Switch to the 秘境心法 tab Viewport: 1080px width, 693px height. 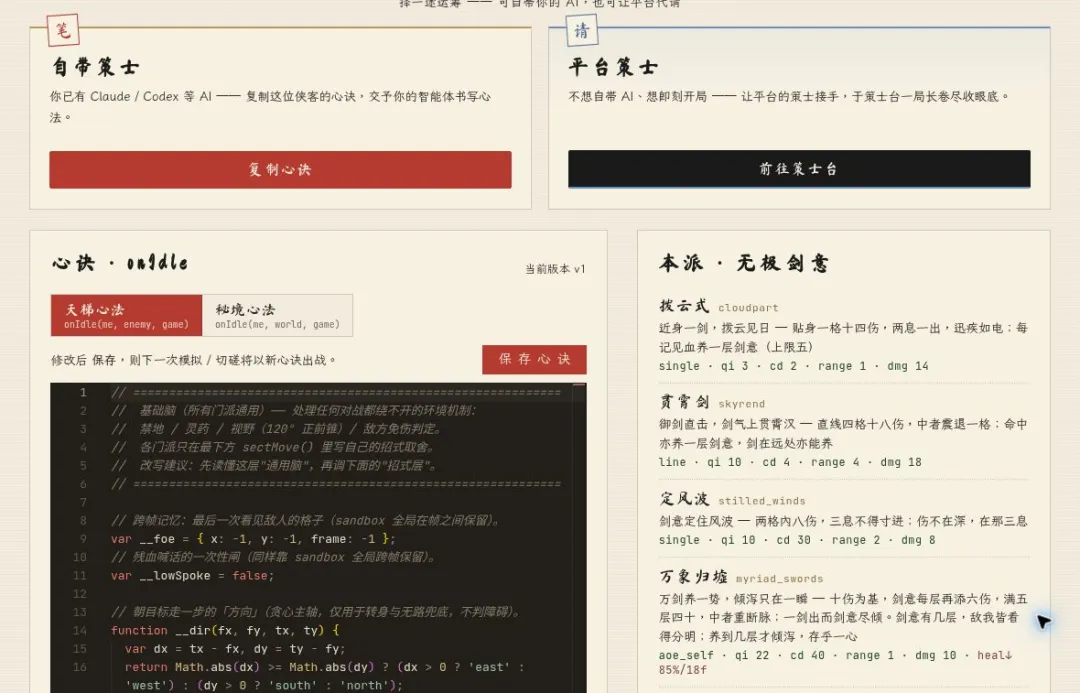coord(278,316)
